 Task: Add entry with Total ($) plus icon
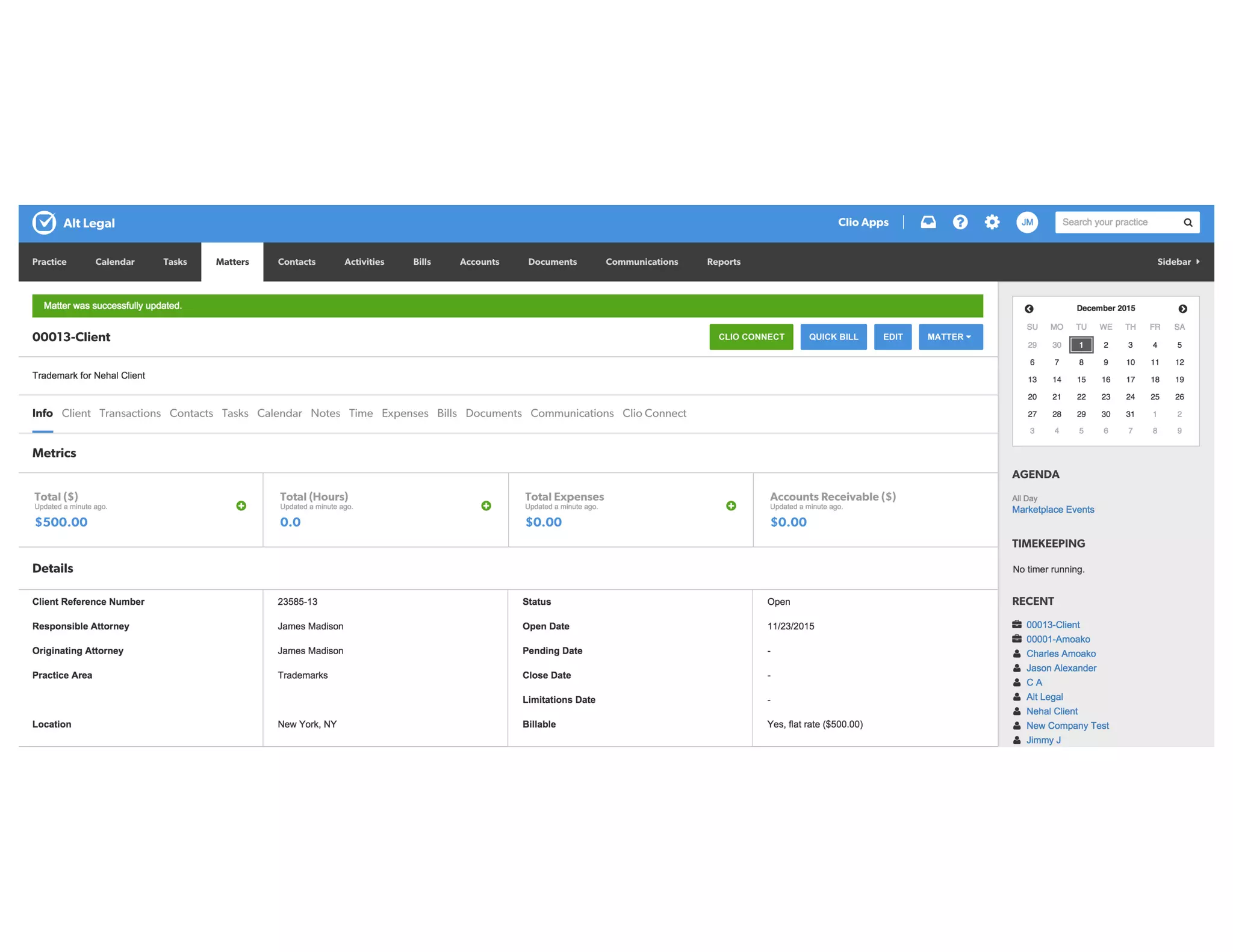[241, 505]
